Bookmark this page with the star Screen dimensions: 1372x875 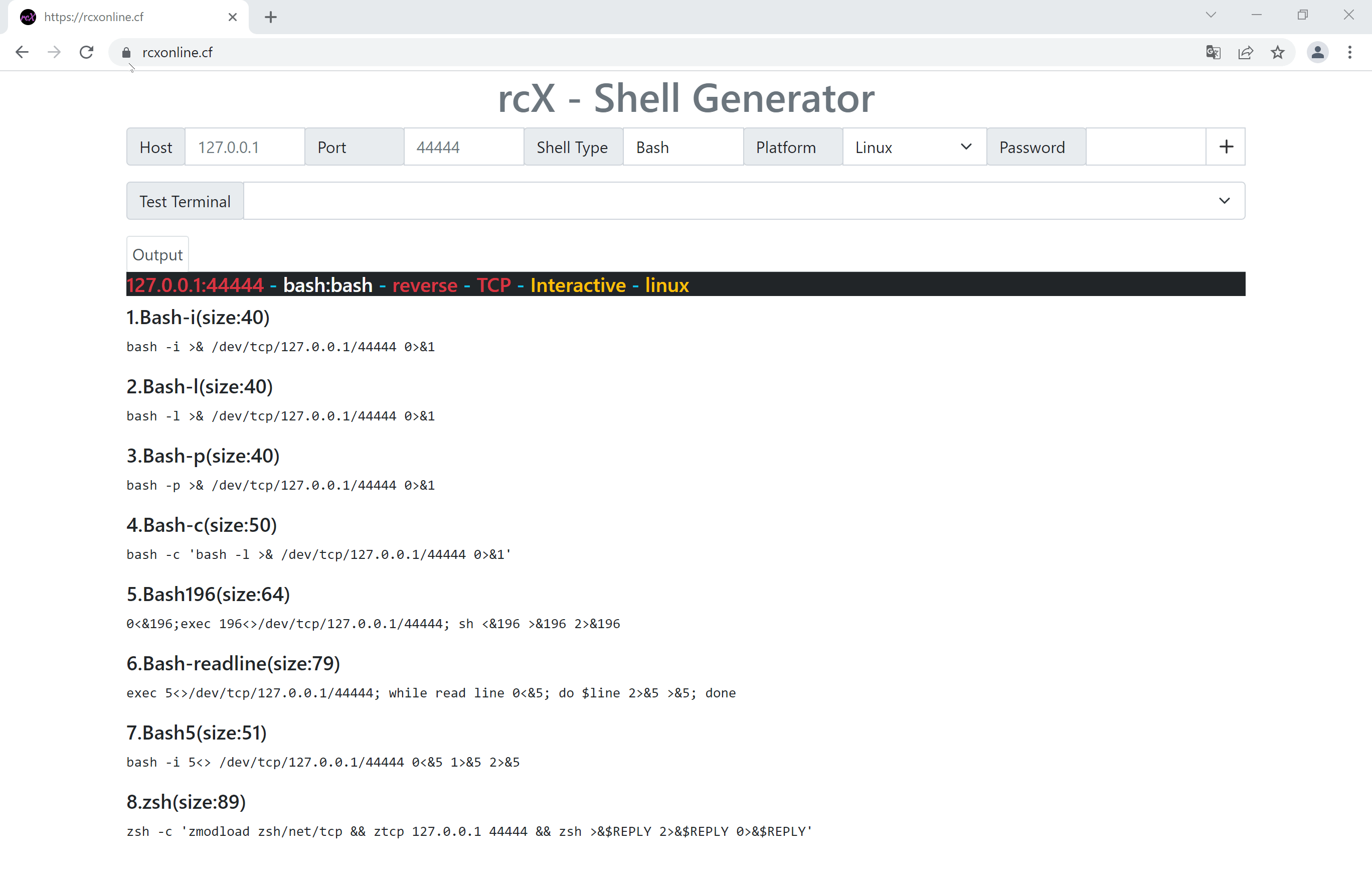(x=1277, y=53)
